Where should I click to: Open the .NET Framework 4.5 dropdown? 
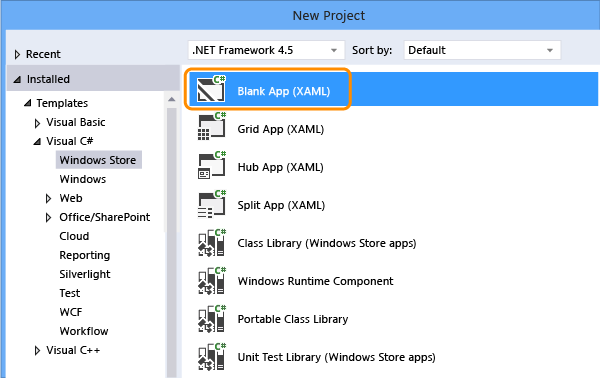[266, 50]
